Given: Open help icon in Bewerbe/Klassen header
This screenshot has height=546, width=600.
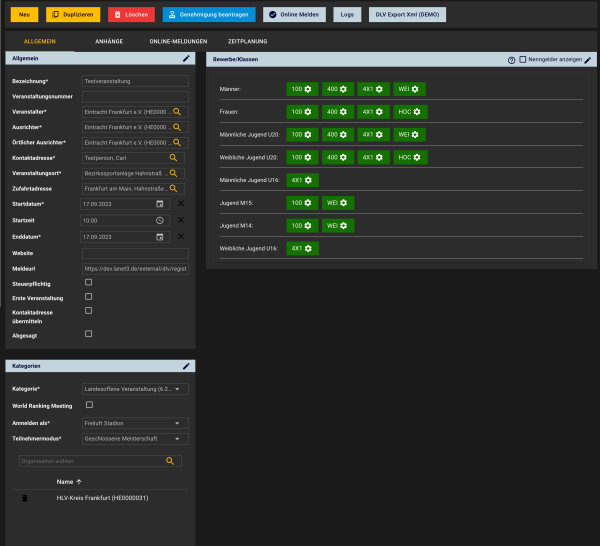Looking at the screenshot, I should [511, 60].
